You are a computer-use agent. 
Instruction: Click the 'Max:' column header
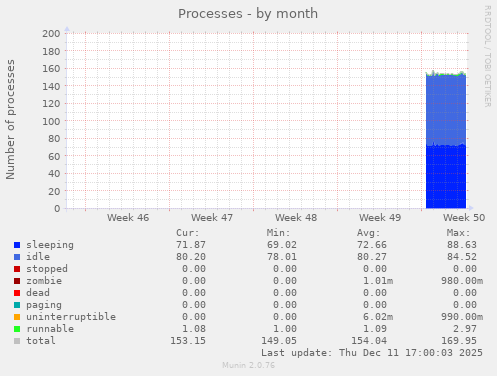click(x=459, y=233)
